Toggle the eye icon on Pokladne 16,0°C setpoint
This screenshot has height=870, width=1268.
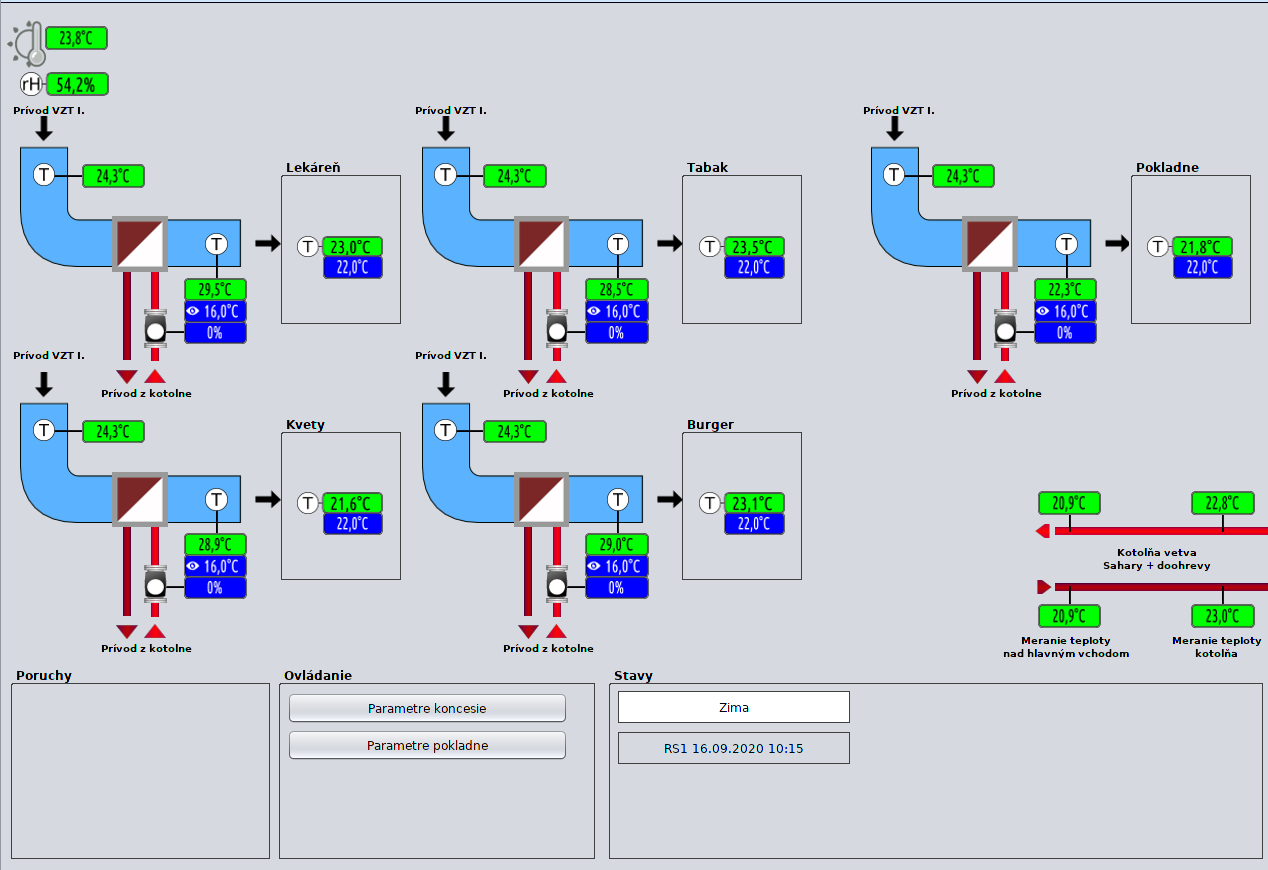click(1044, 311)
